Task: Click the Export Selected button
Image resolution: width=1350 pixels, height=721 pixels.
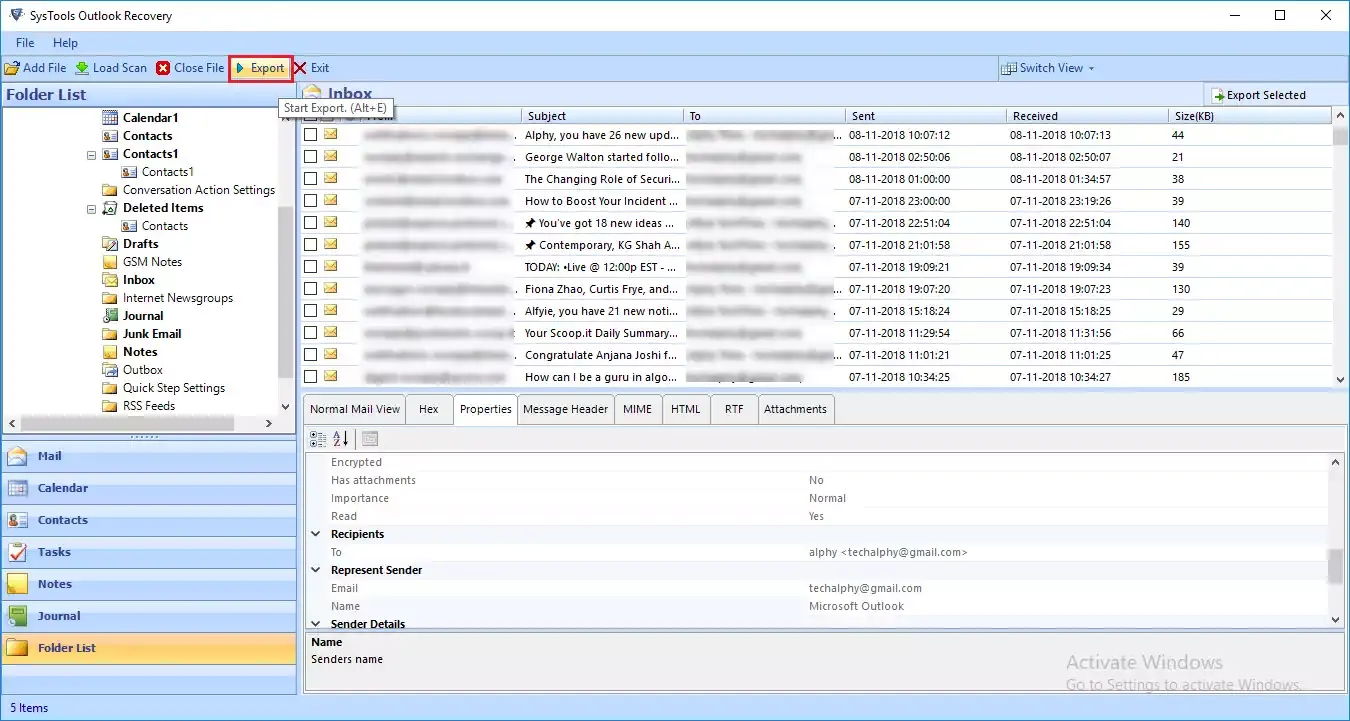Action: (1259, 95)
